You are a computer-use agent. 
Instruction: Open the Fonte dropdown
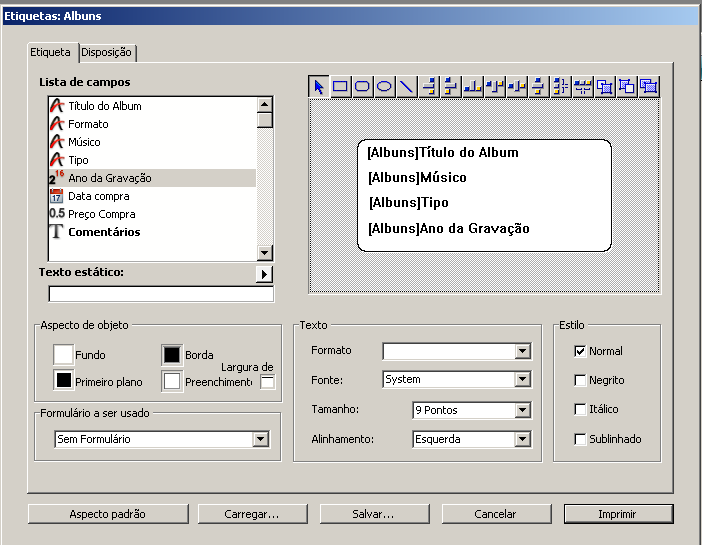[522, 380]
